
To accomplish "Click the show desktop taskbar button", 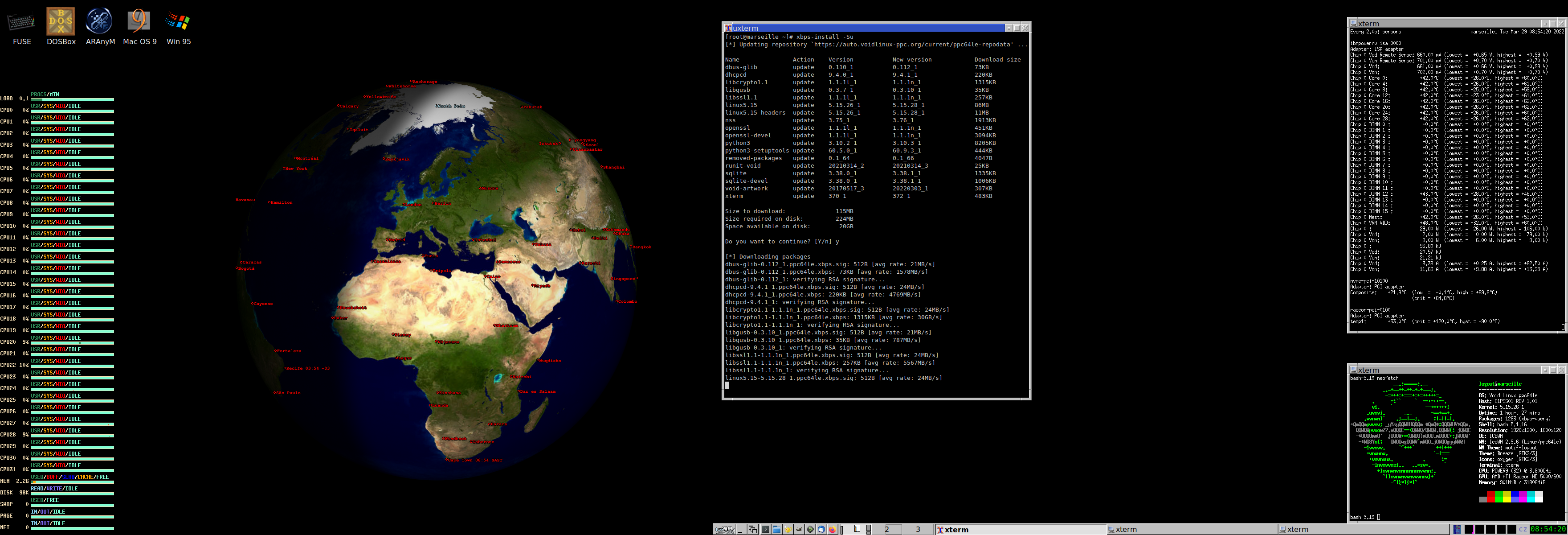I will tap(741, 530).
